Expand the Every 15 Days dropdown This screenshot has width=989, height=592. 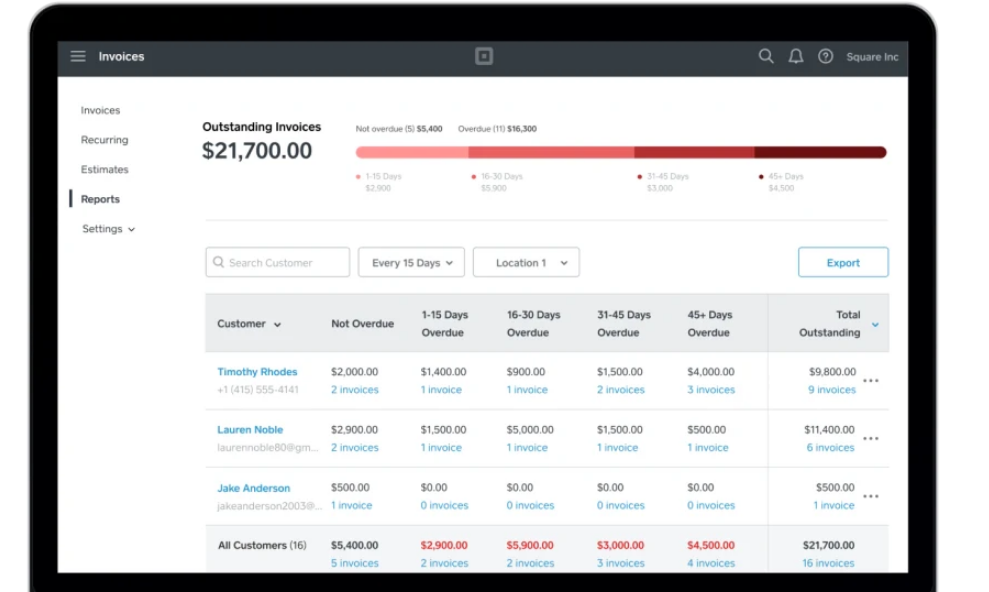pos(411,263)
